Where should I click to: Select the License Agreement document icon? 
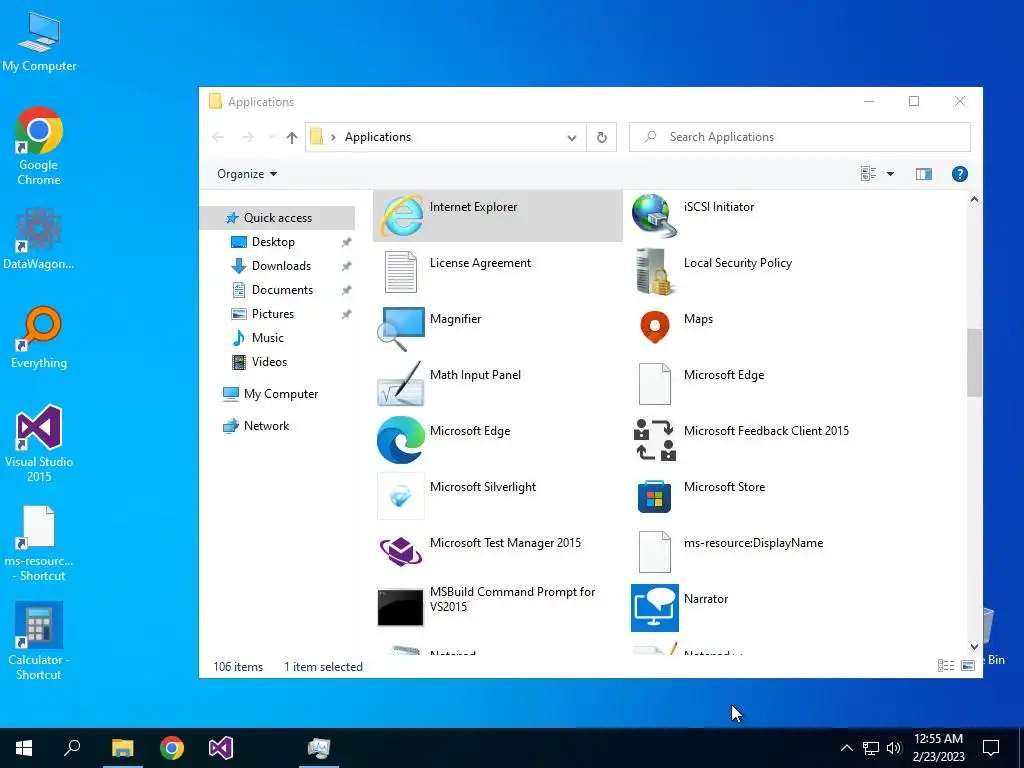tap(401, 272)
